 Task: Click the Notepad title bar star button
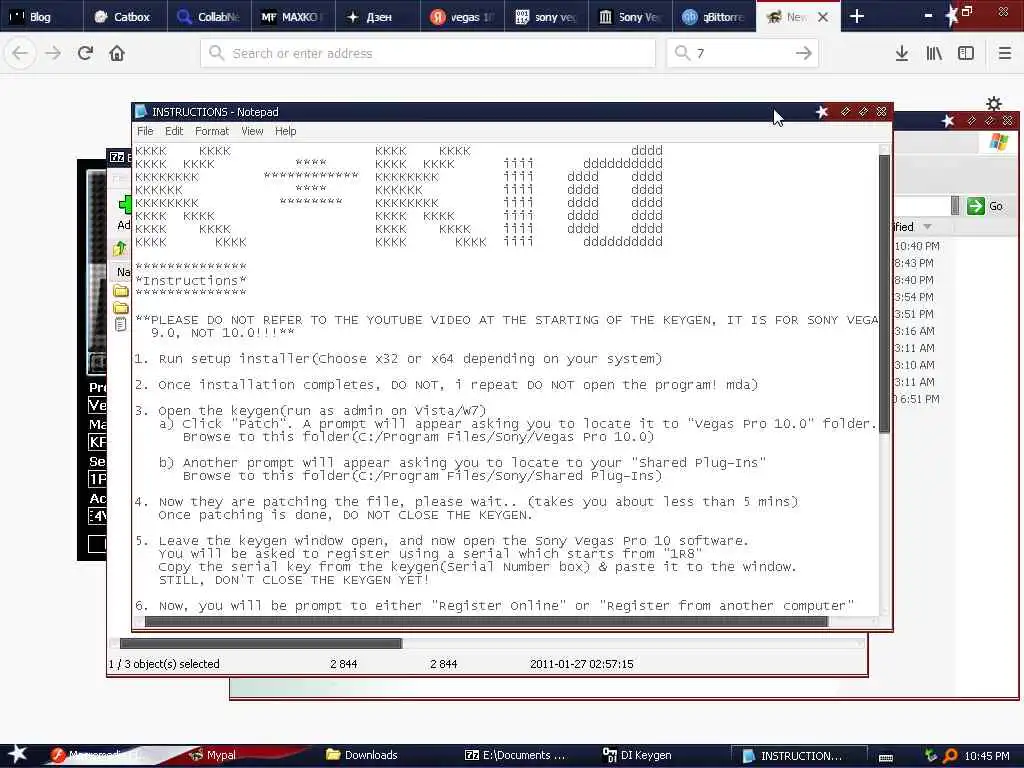point(822,112)
